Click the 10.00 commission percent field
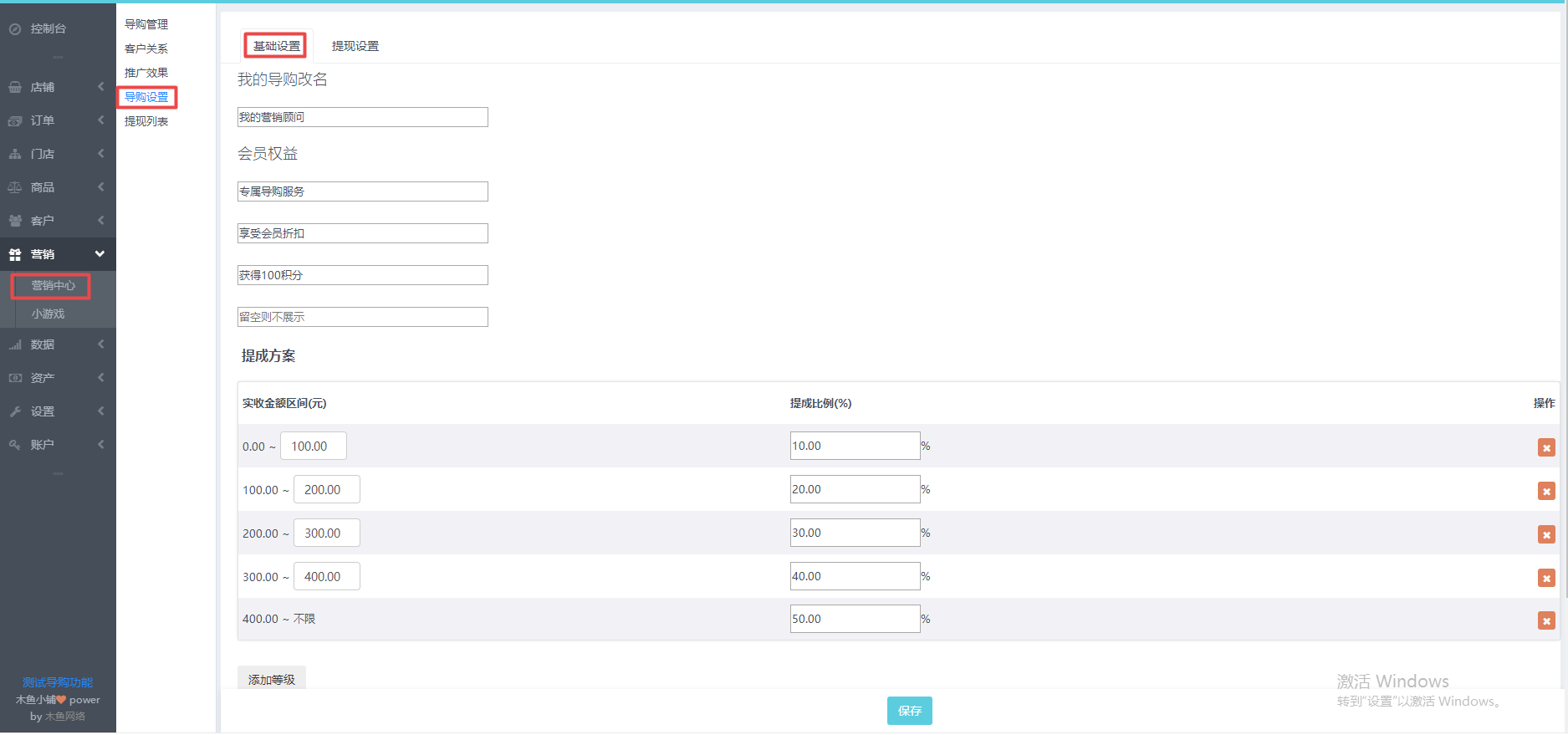 click(x=855, y=446)
